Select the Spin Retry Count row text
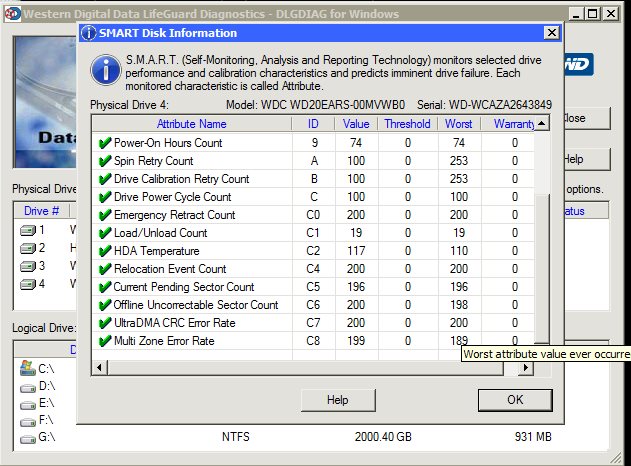The width and height of the screenshot is (631, 466). [x=153, y=161]
